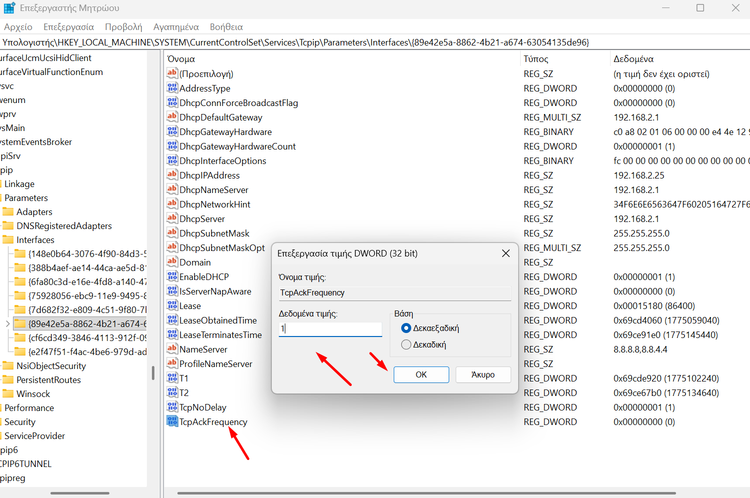Screen dimensions: 750x498
Task: Click the TcpNoDelay value icon
Action: pos(173,407)
